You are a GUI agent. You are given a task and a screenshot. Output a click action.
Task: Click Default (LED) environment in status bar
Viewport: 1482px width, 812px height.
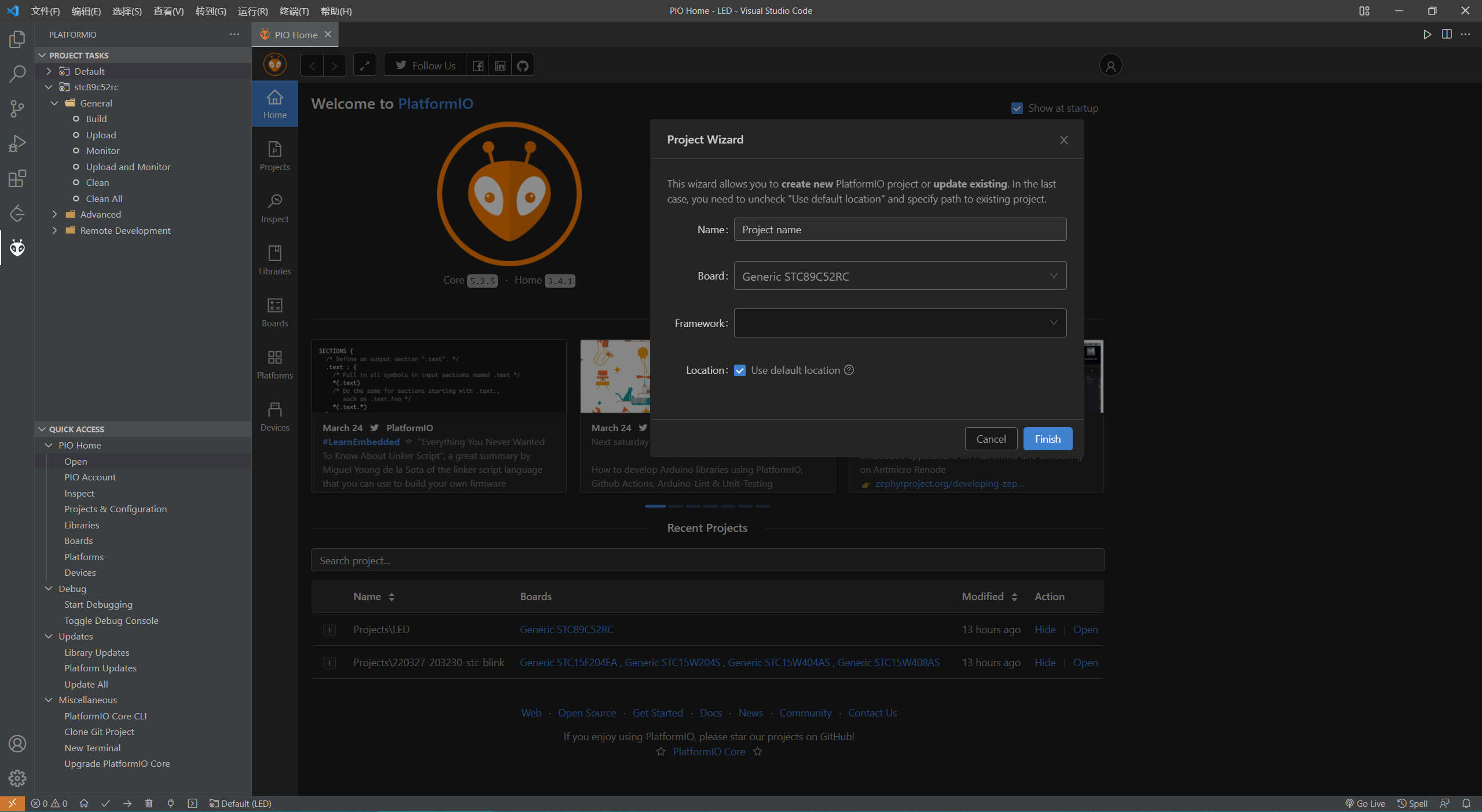(240, 803)
